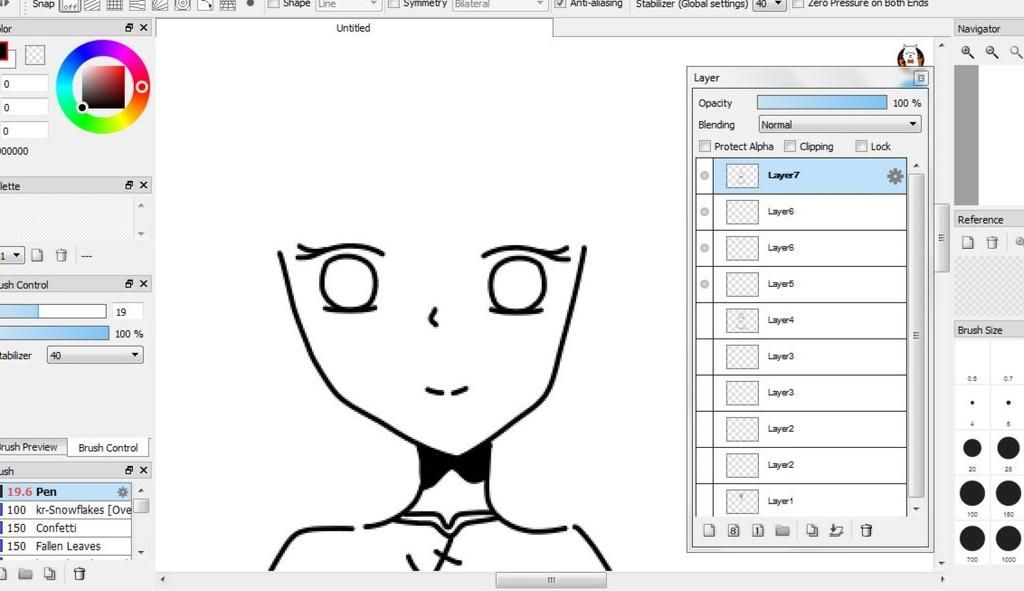1024x591 pixels.
Task: Enable the Symmetry checkbox
Action: [x=394, y=4]
